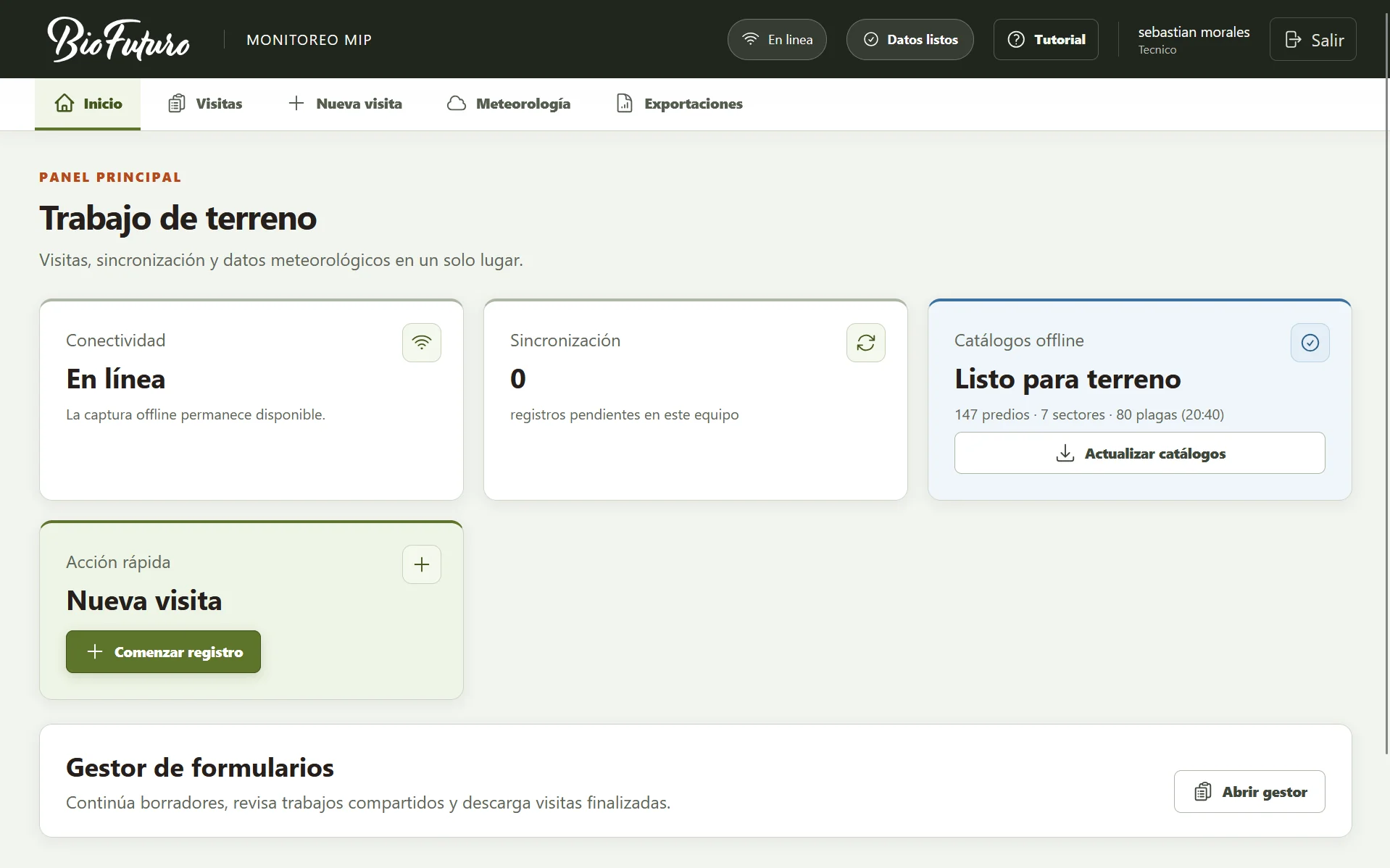Image resolution: width=1390 pixels, height=868 pixels.
Task: Go to the Exportaciones tab
Action: pos(679,104)
